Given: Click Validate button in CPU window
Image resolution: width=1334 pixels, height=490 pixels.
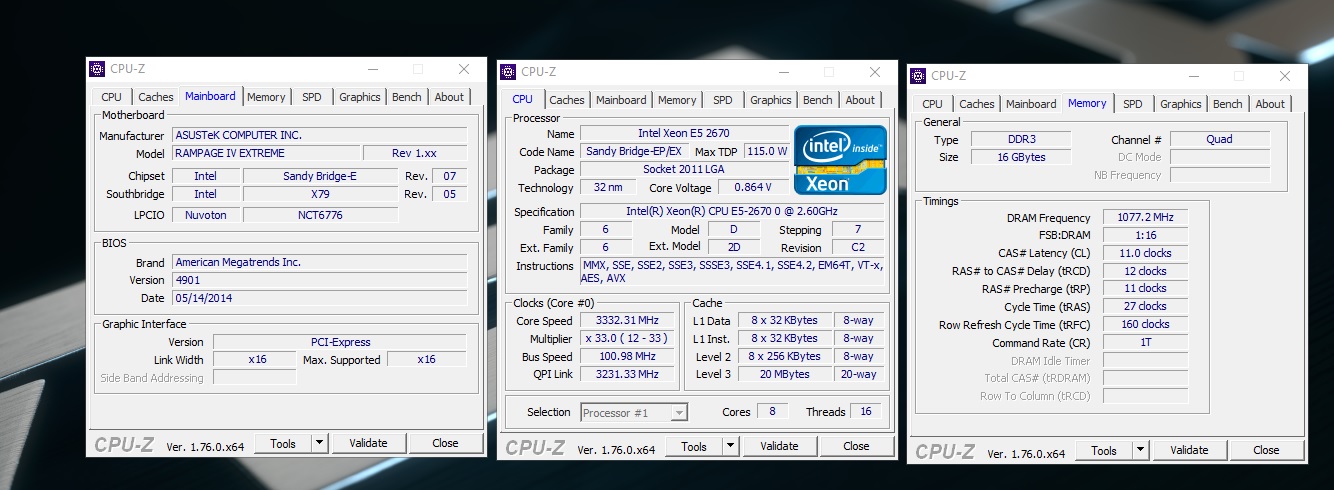Looking at the screenshot, I should click(x=779, y=446).
